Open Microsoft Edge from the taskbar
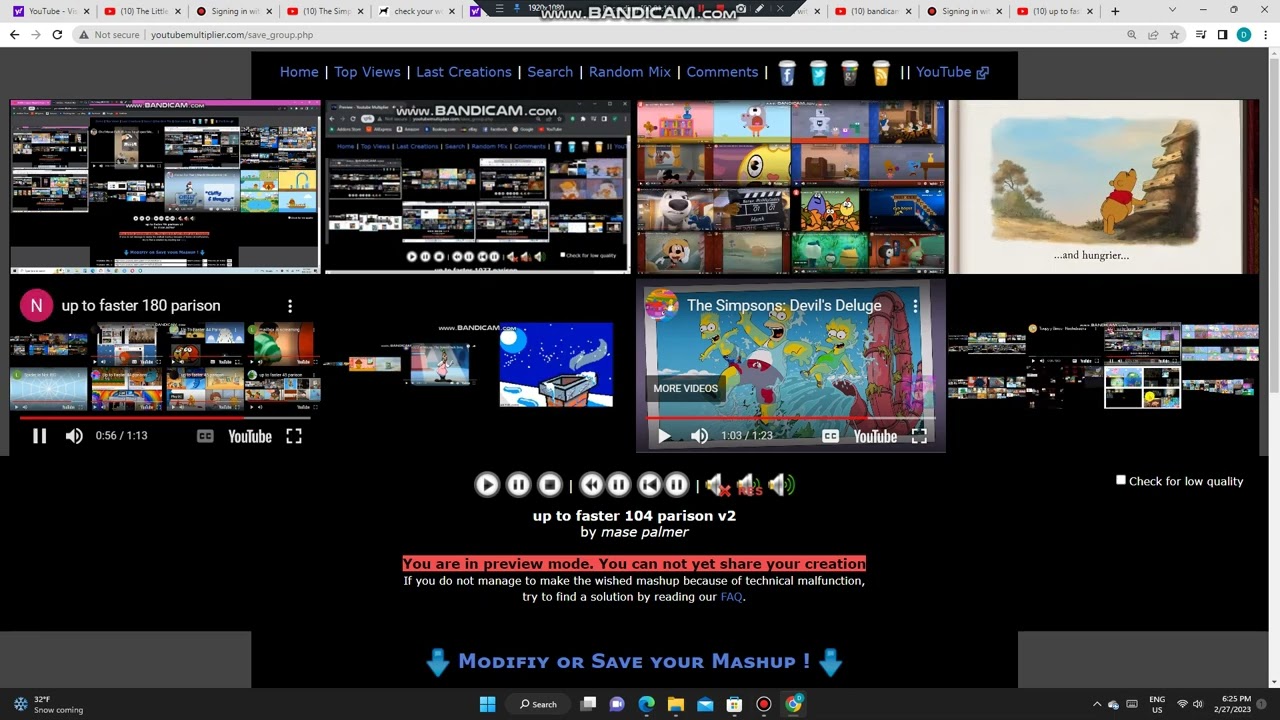Screen dimensions: 1280x720 tap(647, 704)
